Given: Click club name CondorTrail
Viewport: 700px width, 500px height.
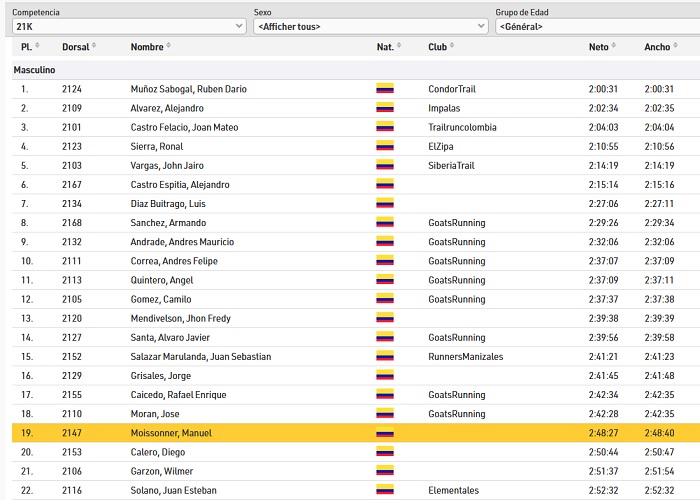Looking at the screenshot, I should click(x=451, y=89).
